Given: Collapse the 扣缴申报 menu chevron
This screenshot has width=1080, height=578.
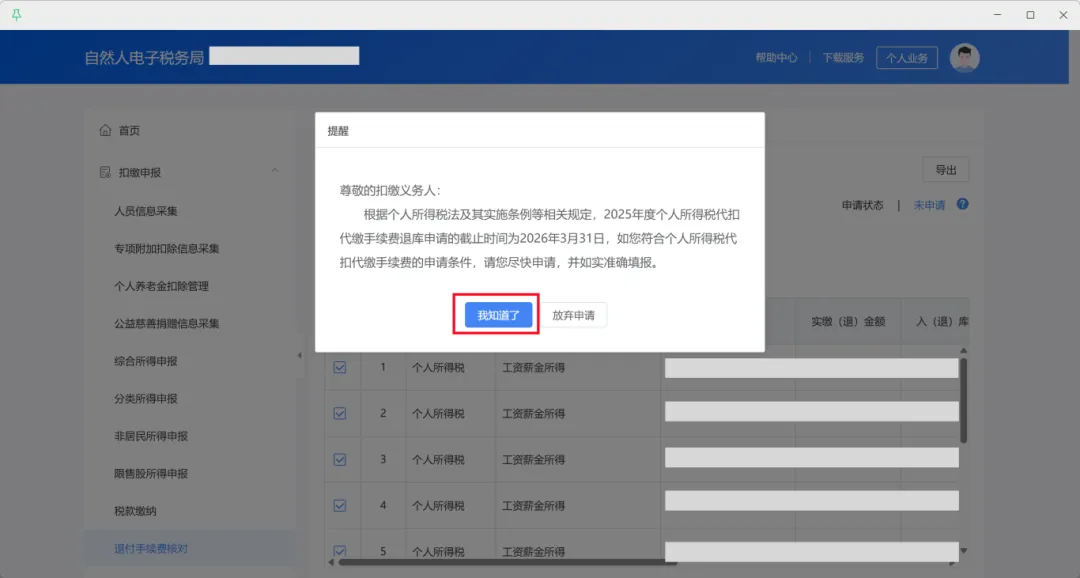Looking at the screenshot, I should coord(275,172).
